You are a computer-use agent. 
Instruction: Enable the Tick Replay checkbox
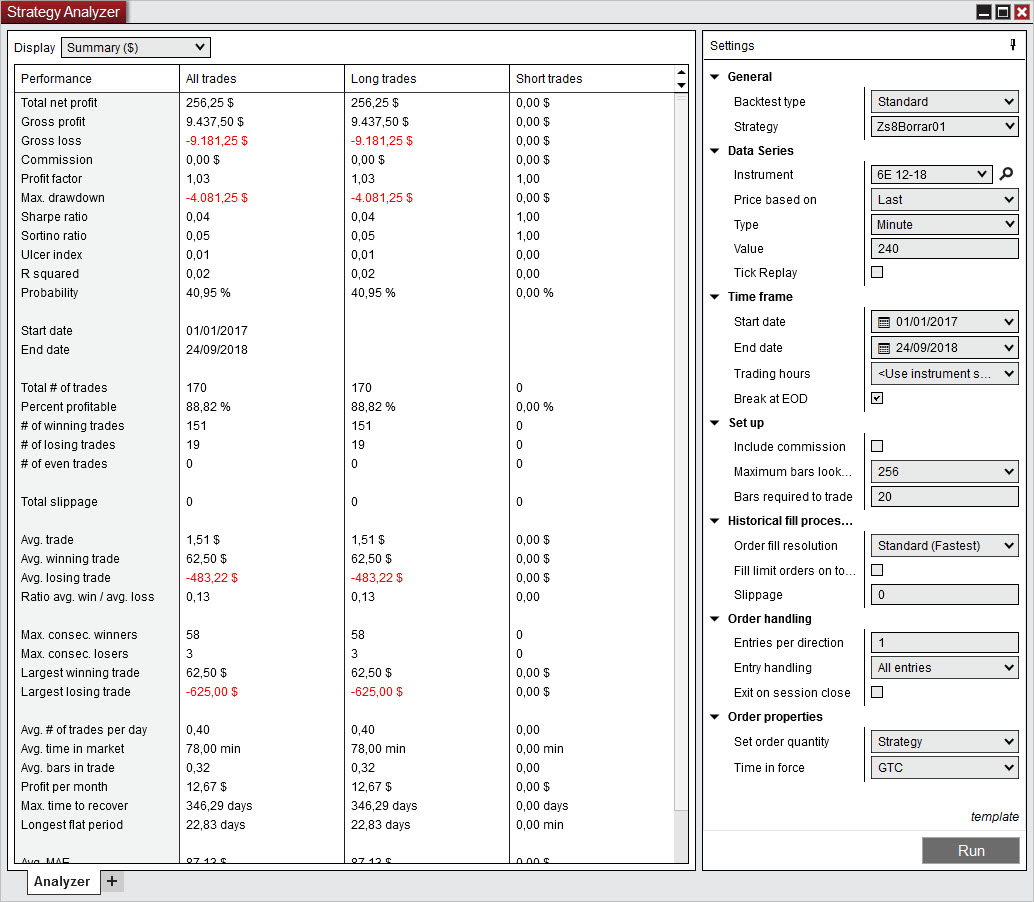[x=877, y=272]
